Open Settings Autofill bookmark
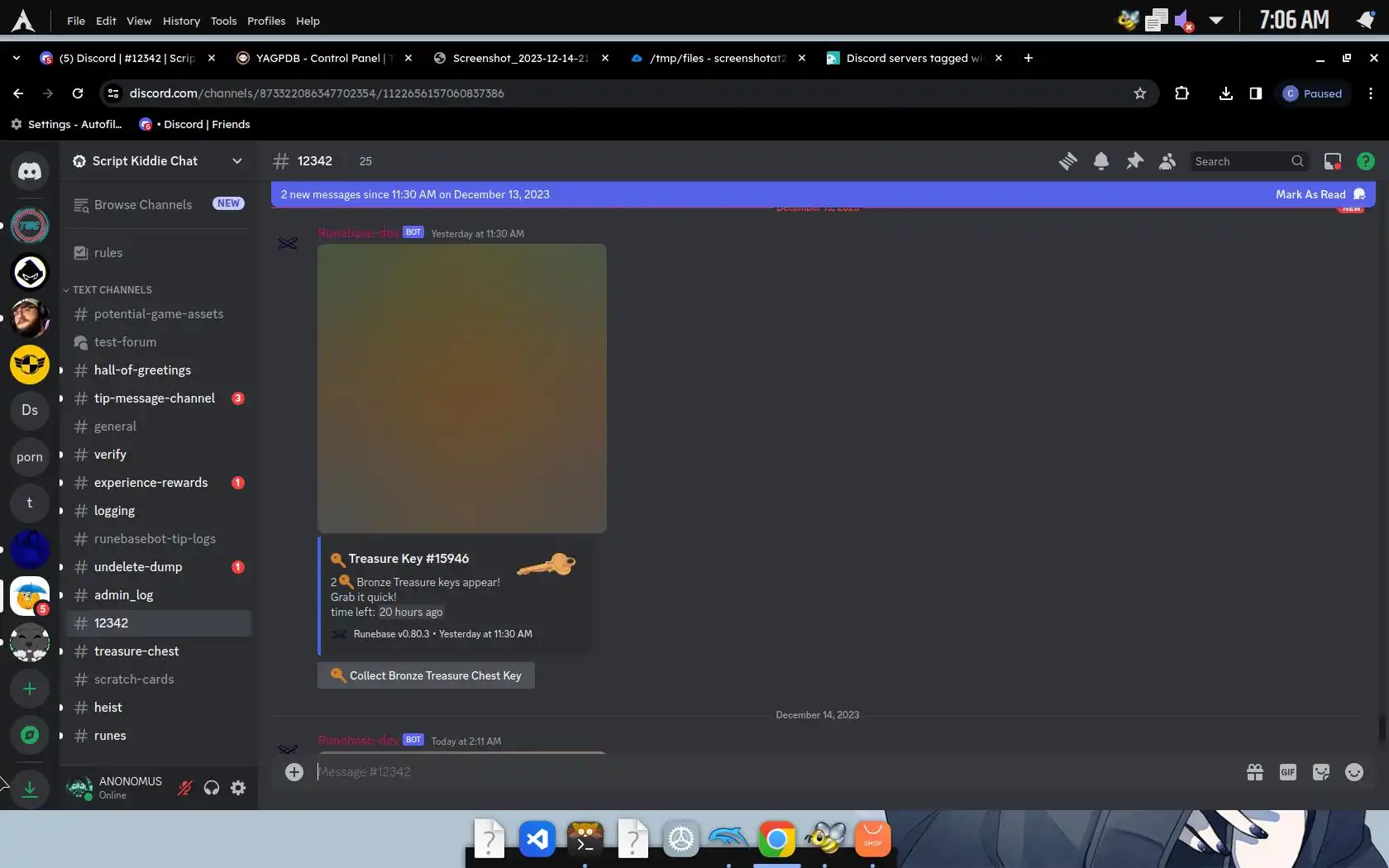This screenshot has width=1389, height=868. (66, 124)
